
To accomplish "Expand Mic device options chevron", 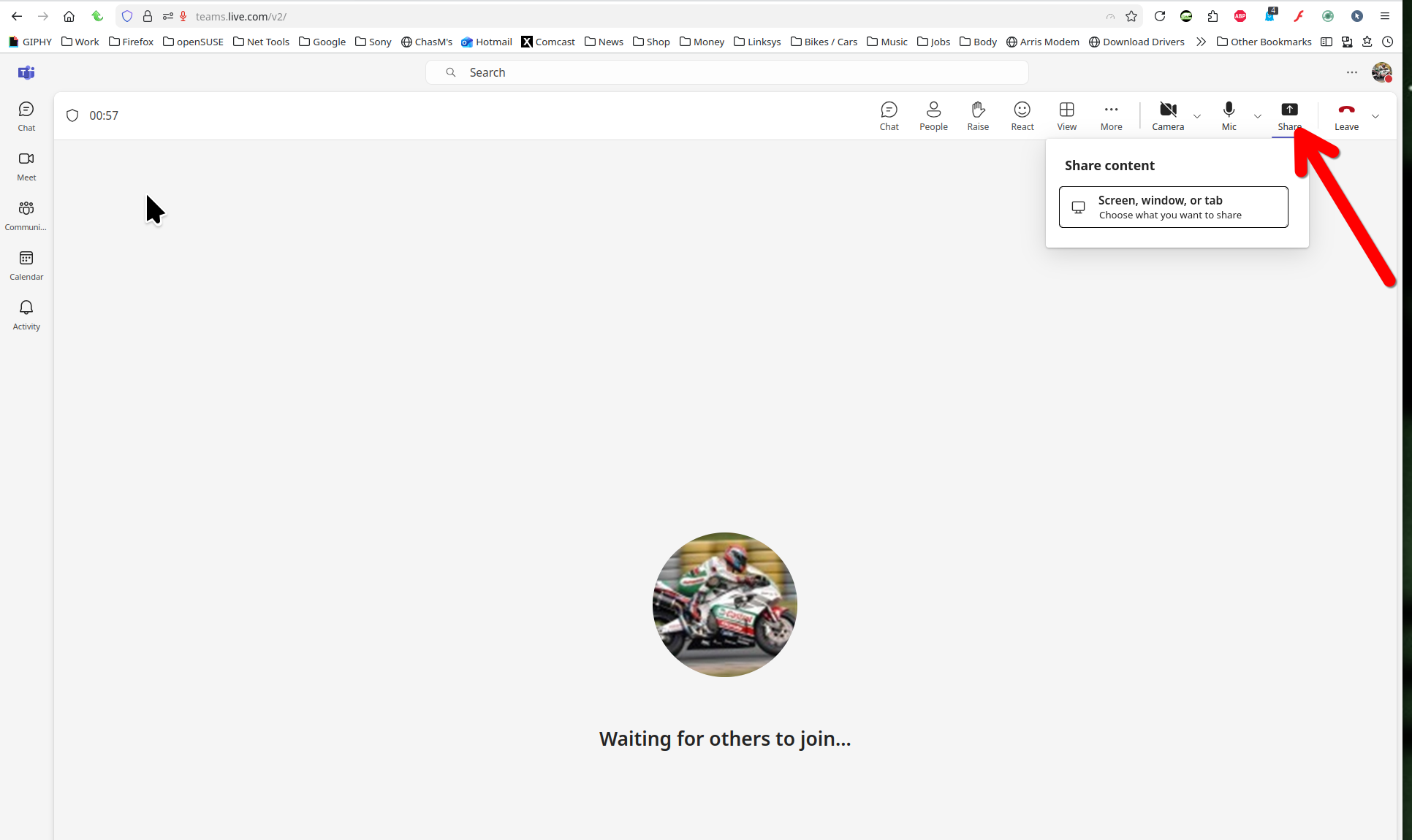I will 1258,116.
